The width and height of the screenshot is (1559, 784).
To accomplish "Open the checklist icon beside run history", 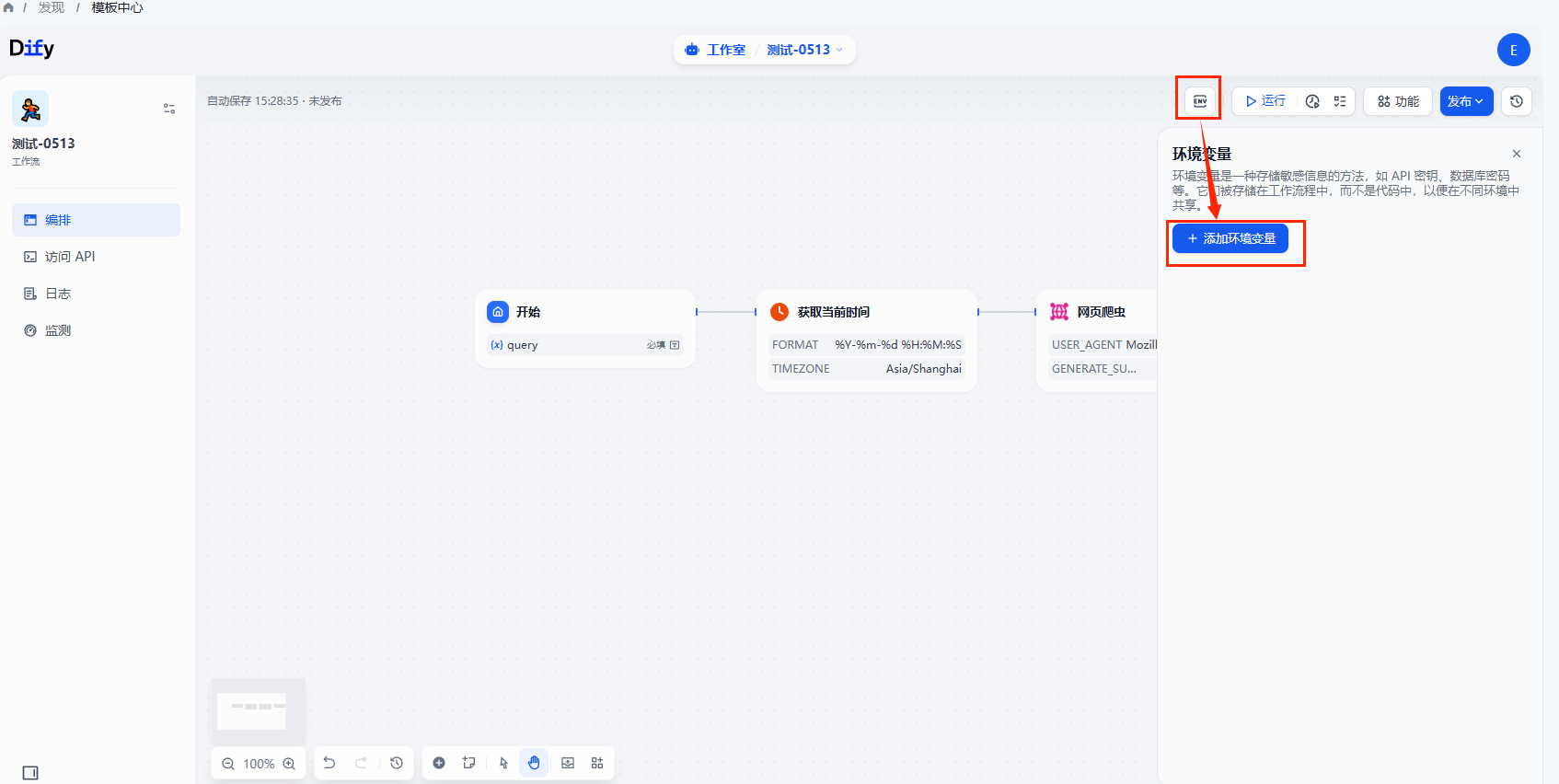I will [1340, 101].
